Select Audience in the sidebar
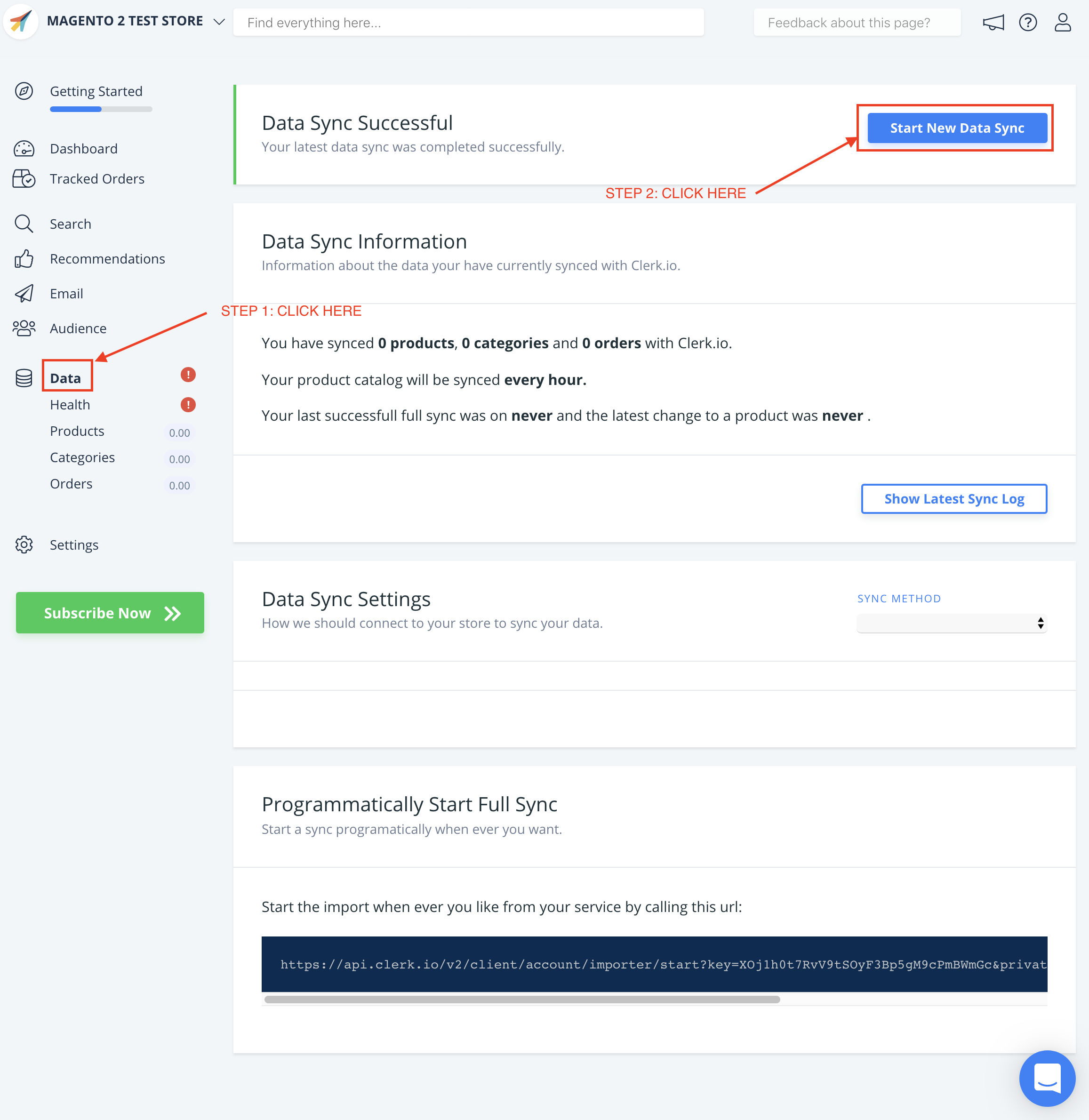This screenshot has height=1120, width=1089. pyautogui.click(x=78, y=328)
